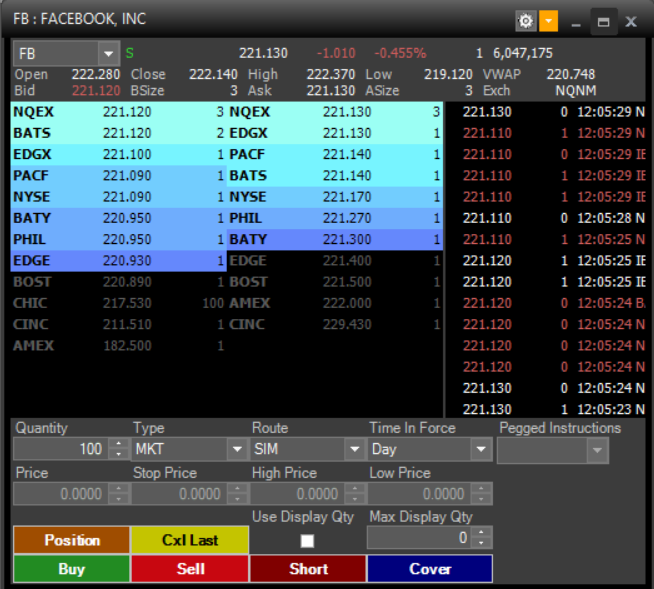This screenshot has height=589, width=654.
Task: Increase Low Price with up arrow
Action: (481, 488)
